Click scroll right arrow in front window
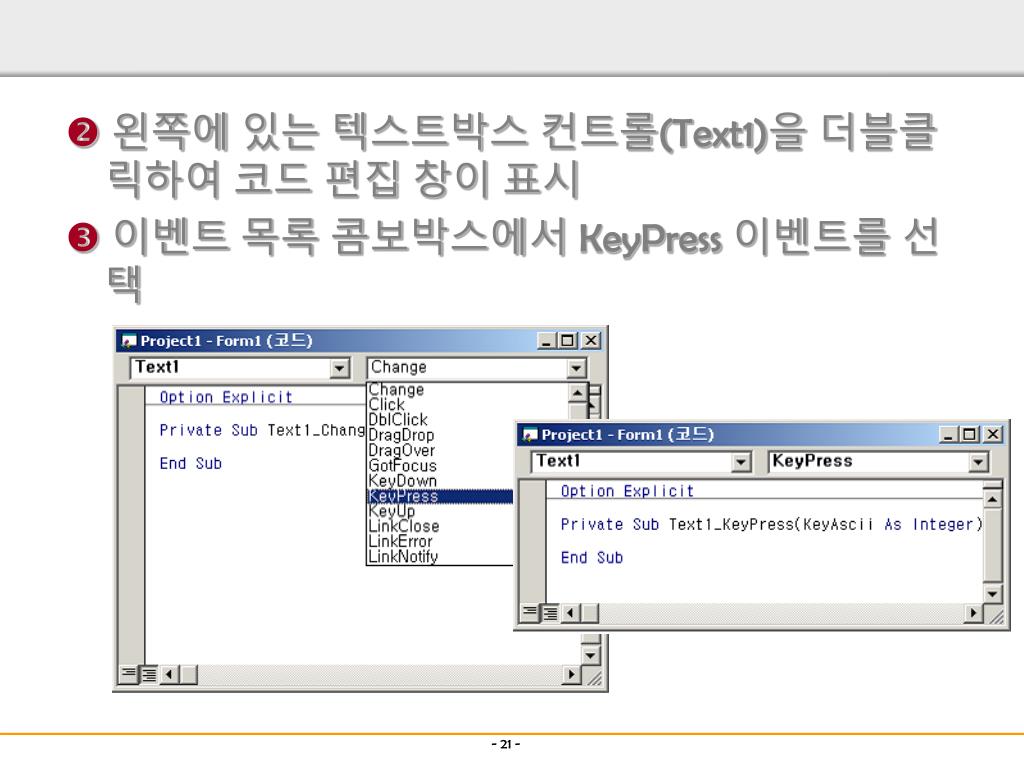 (974, 613)
